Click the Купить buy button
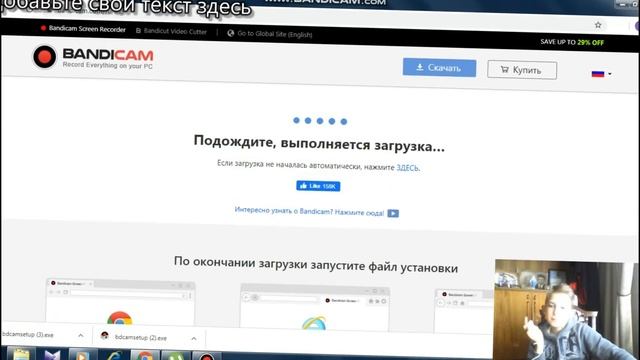Viewport: 640px width, 360px height. point(522,70)
